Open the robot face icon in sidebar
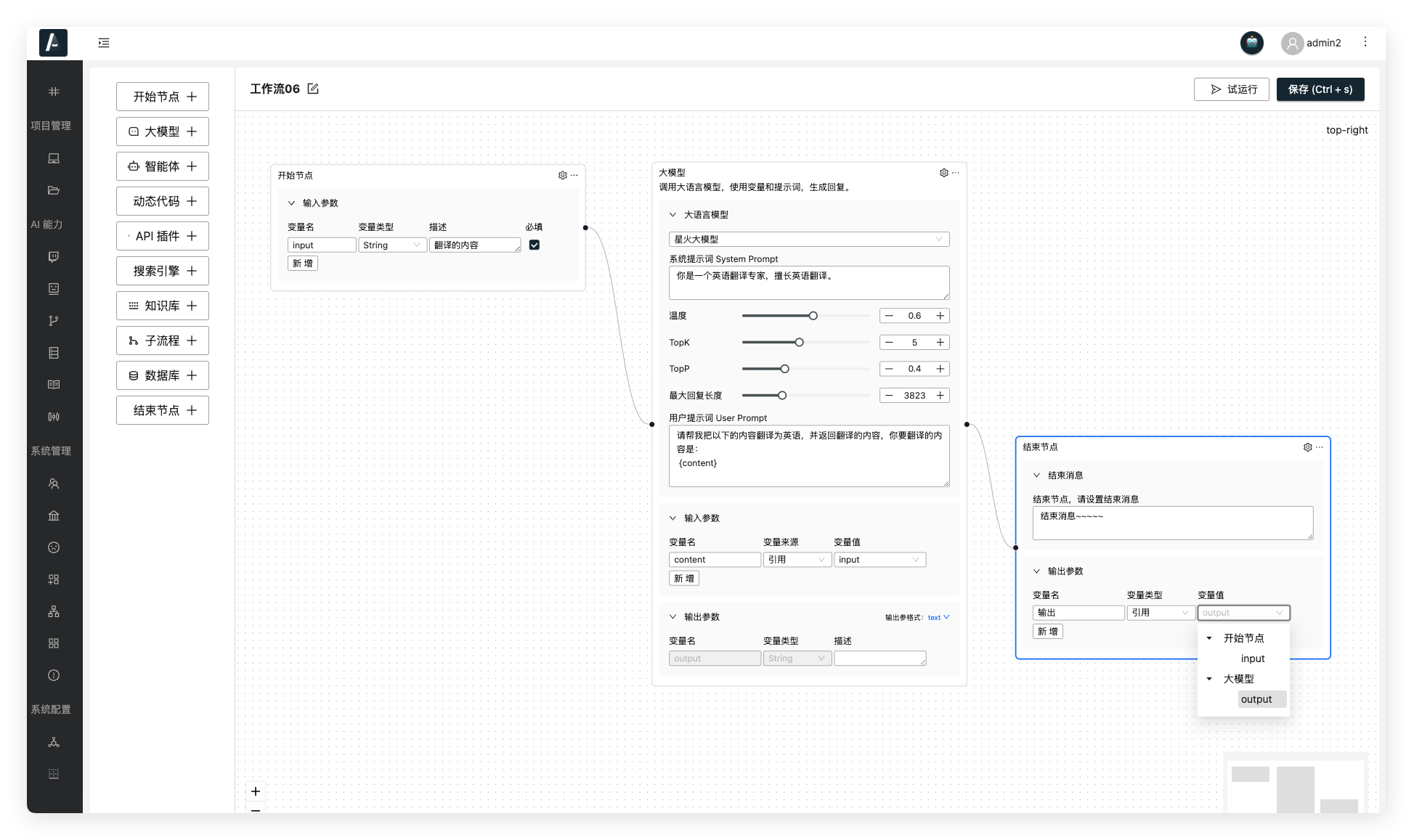 pyautogui.click(x=54, y=289)
